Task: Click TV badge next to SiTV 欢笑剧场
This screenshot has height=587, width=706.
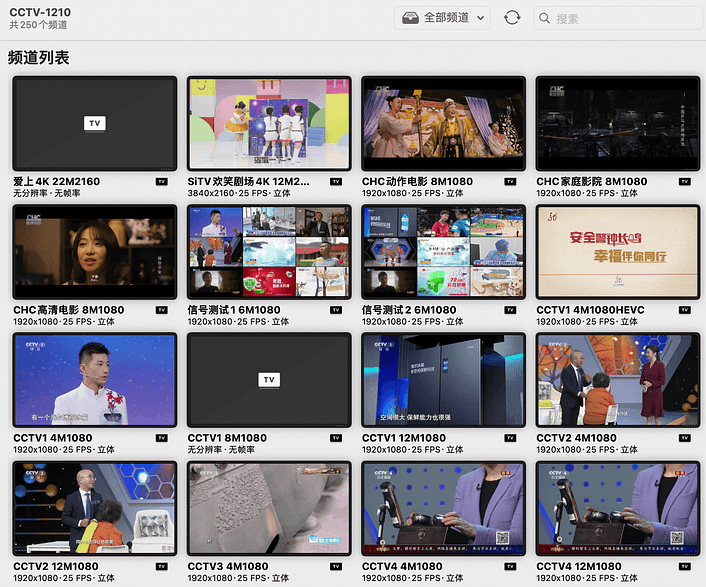Action: coord(336,181)
